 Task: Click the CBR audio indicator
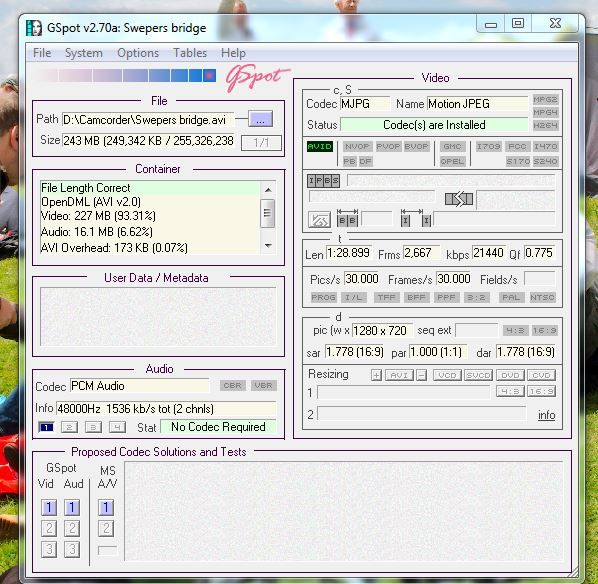coord(232,386)
